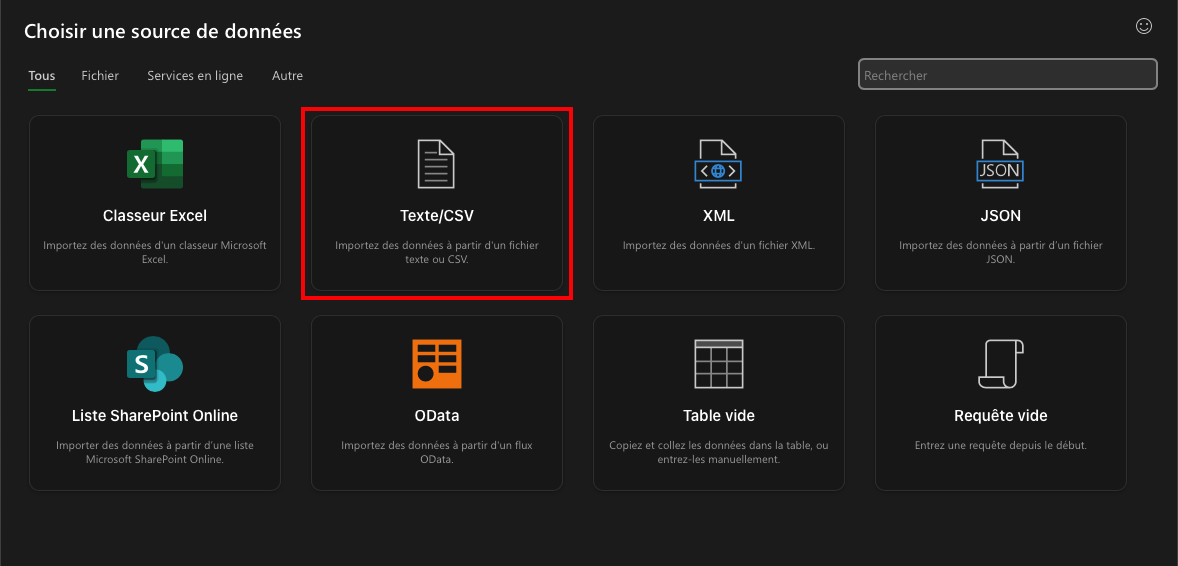The width and height of the screenshot is (1178, 566).
Task: Click the Liste SharePoint Online label
Action: [x=155, y=416]
